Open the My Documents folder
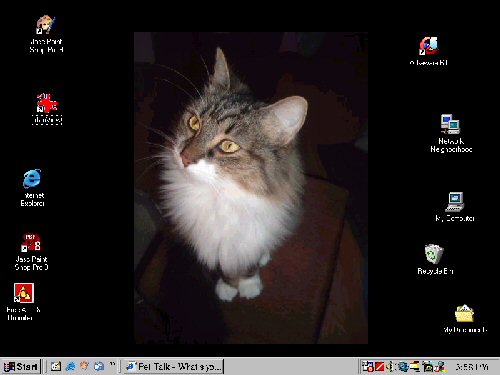This screenshot has width=500, height=375. pos(464,313)
